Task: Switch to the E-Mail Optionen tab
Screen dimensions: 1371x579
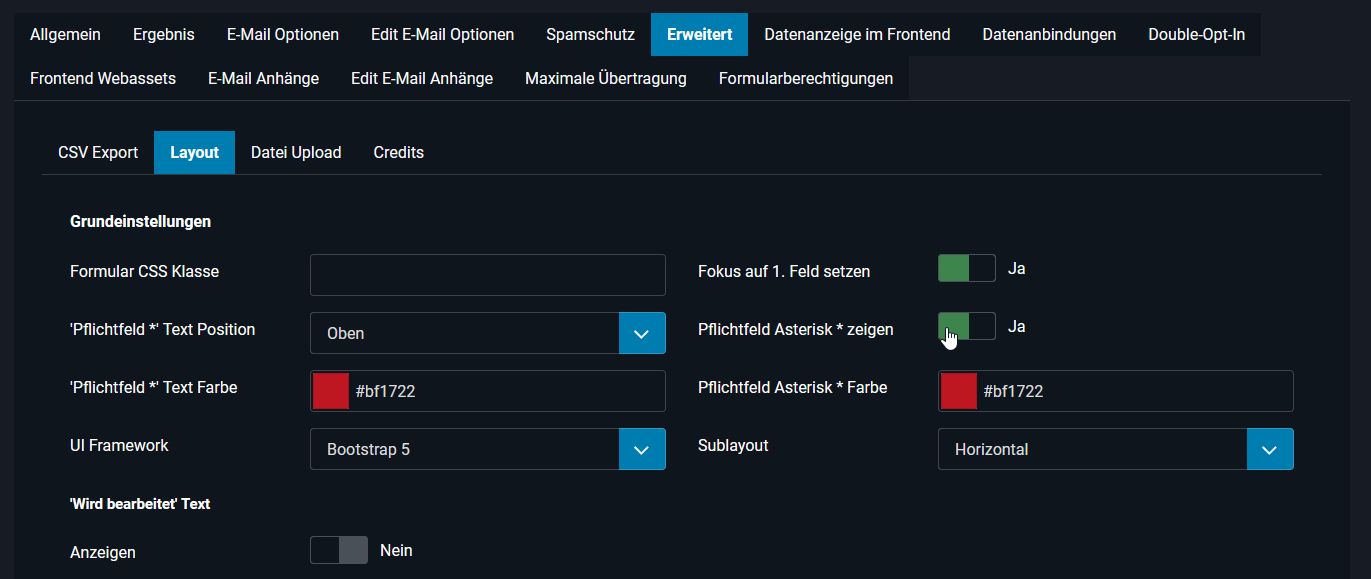Action: tap(282, 34)
